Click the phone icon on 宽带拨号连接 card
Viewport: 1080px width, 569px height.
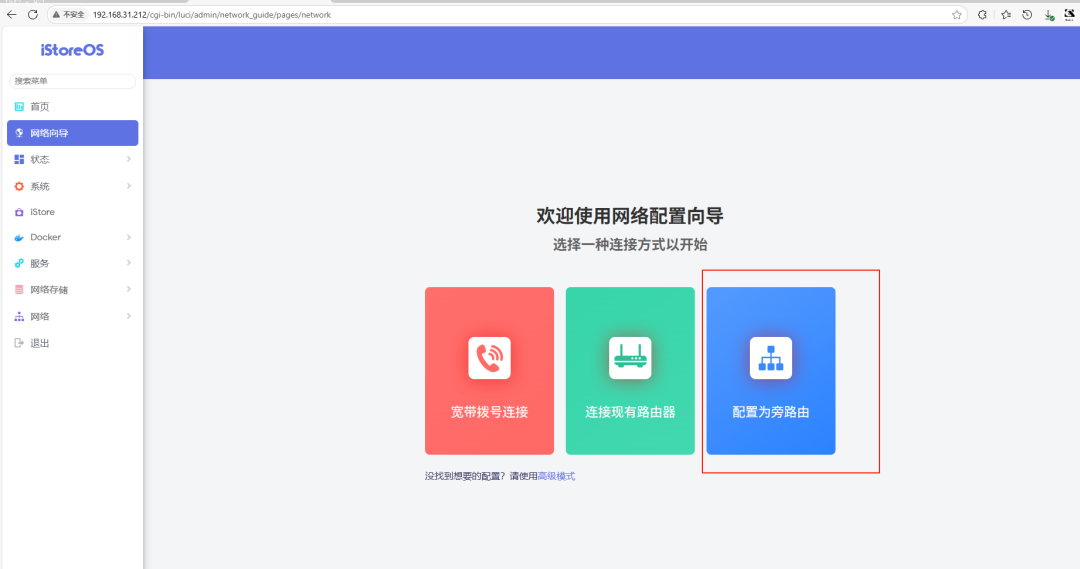pos(490,358)
